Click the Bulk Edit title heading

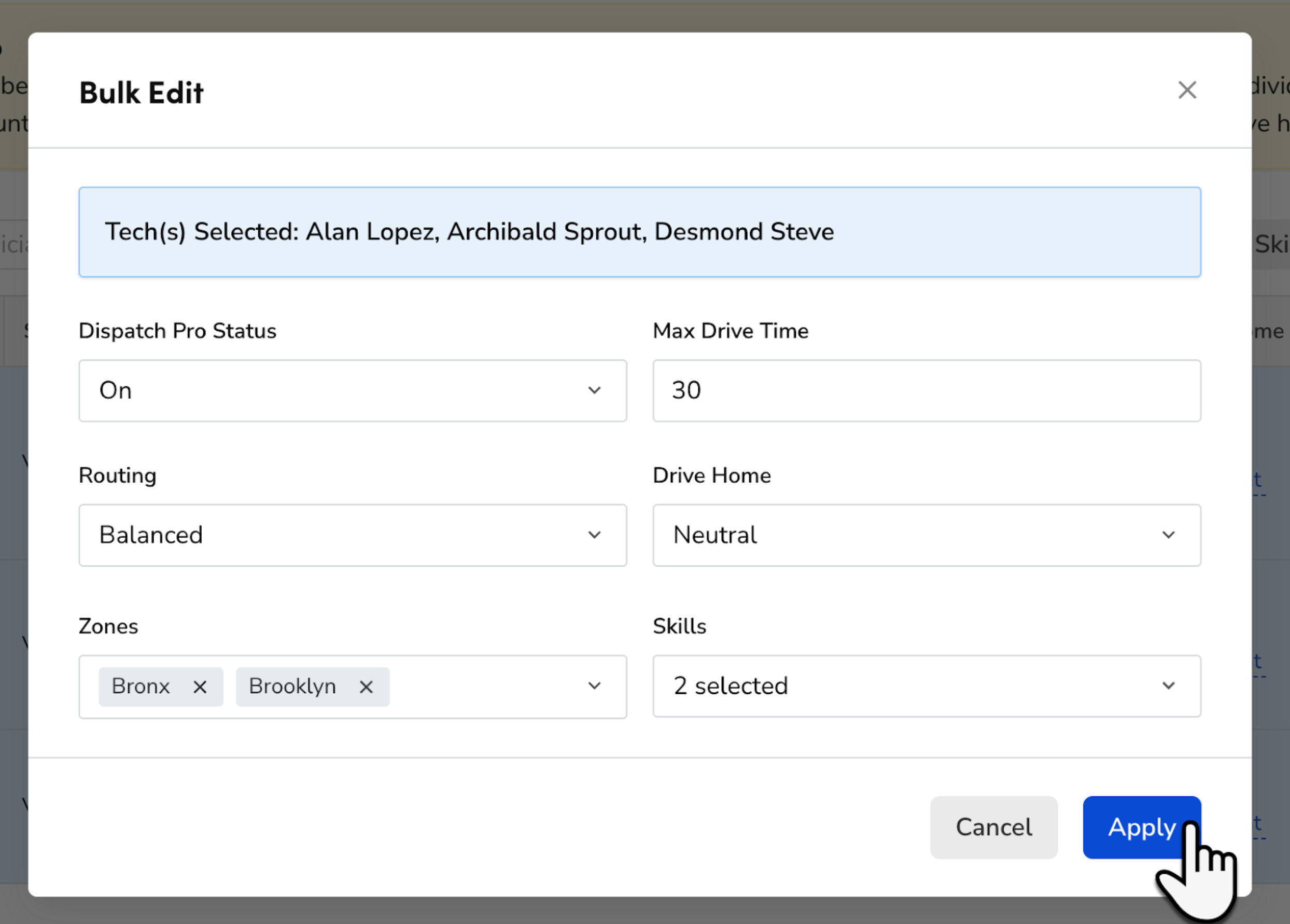coord(141,92)
